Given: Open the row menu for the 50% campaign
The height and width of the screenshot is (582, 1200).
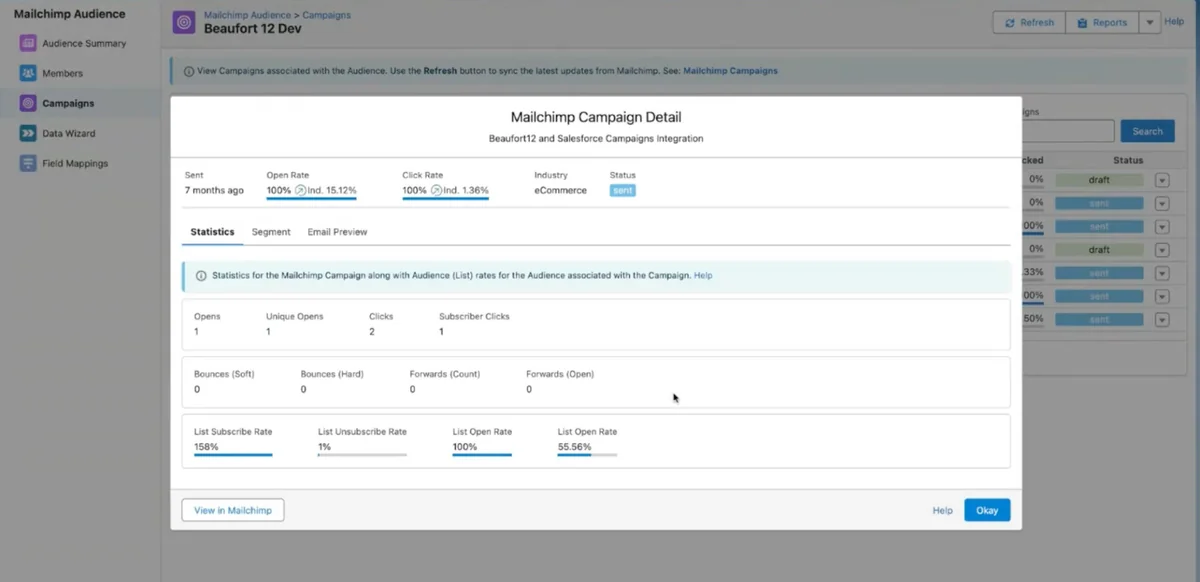Looking at the screenshot, I should tap(1162, 319).
